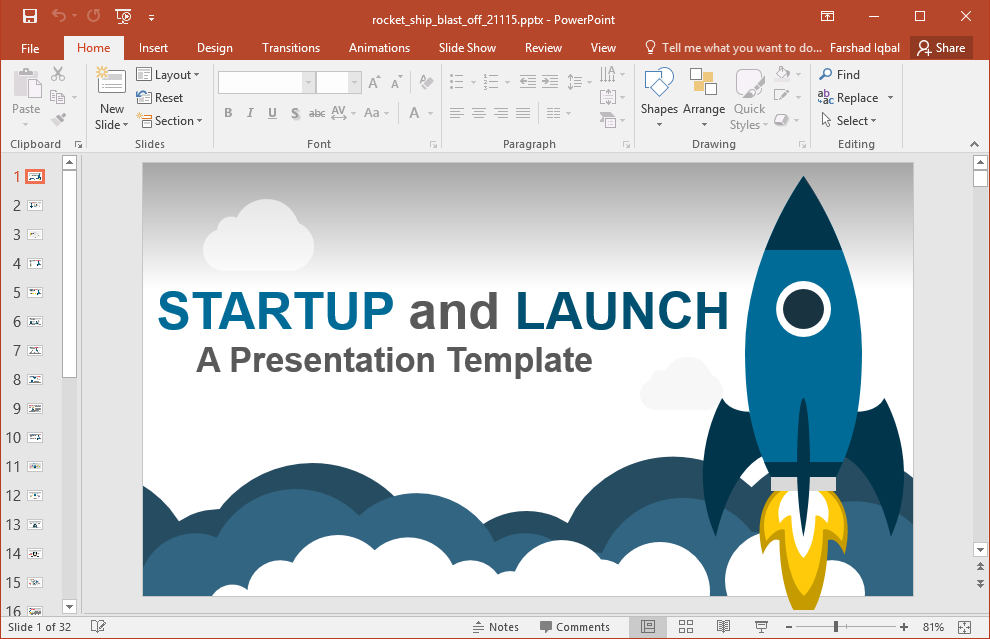Start presentation from beginning icon

pyautogui.click(x=123, y=16)
